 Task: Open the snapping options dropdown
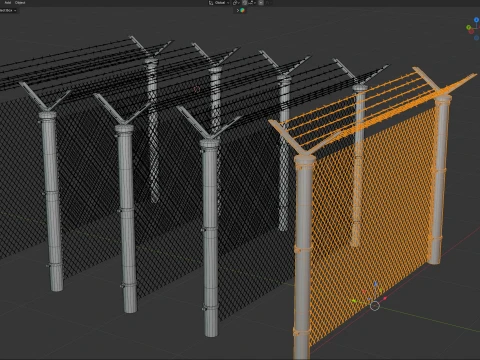252,3
